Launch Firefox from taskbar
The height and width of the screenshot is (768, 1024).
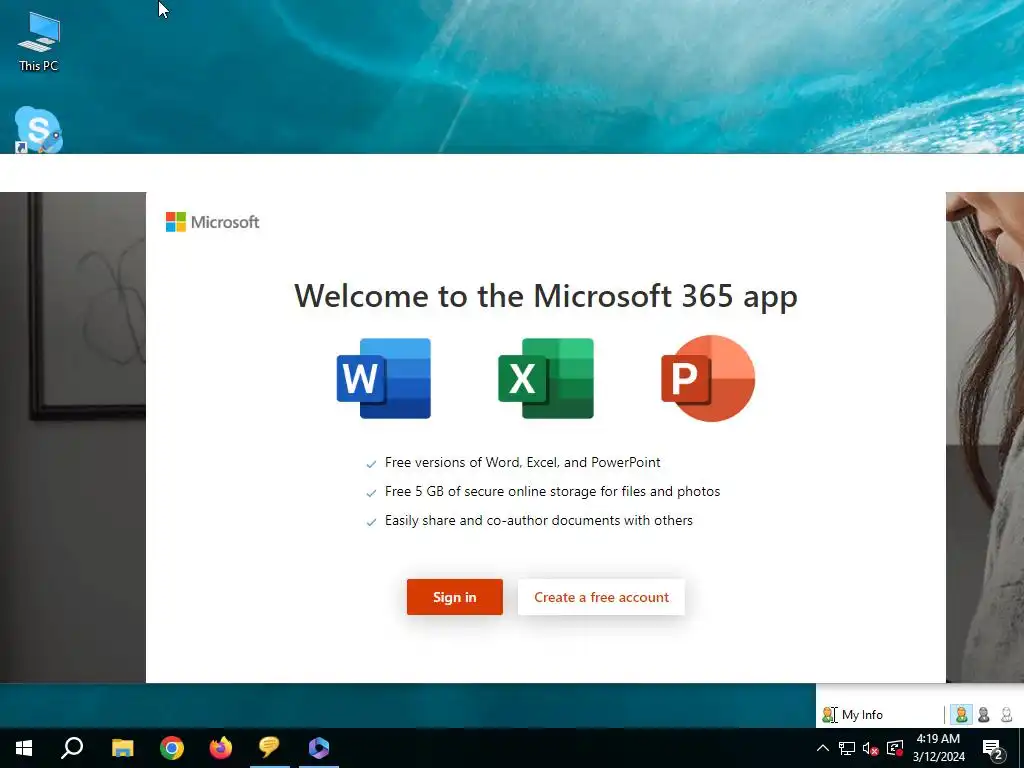221,748
